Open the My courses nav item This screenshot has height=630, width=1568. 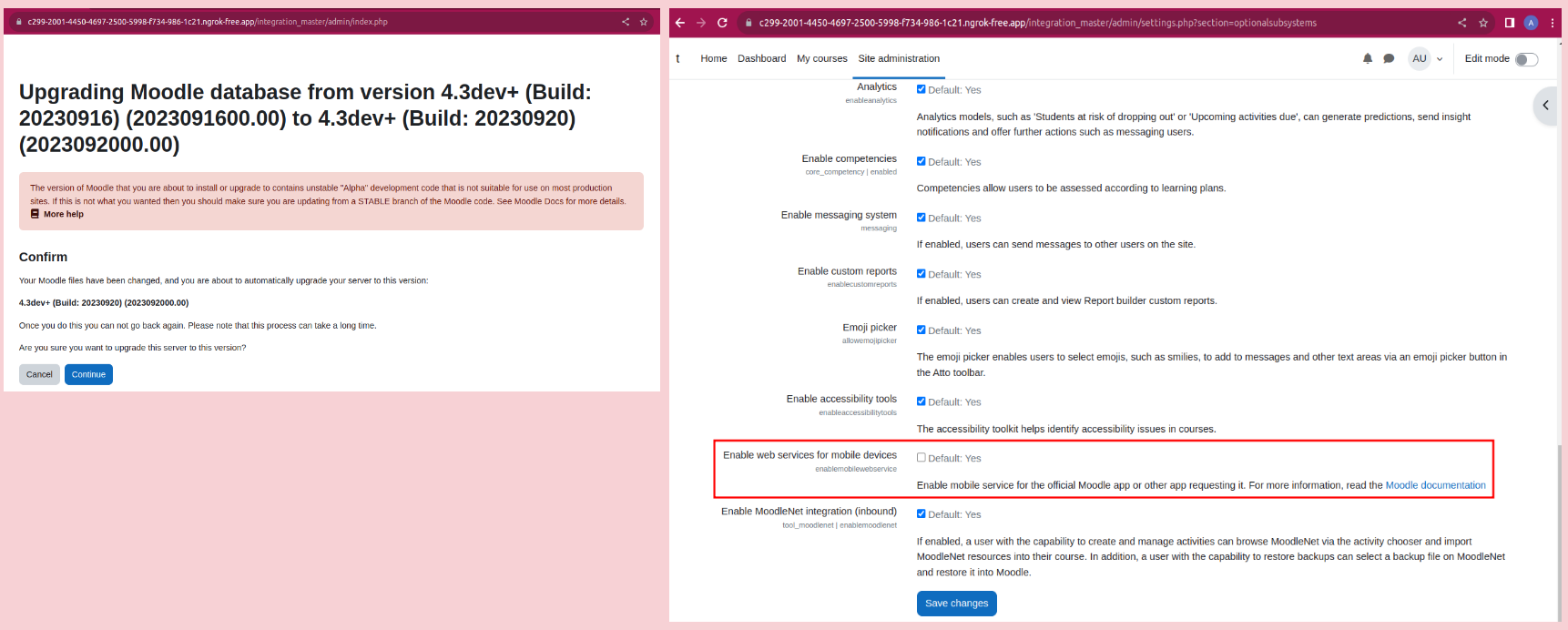[821, 58]
